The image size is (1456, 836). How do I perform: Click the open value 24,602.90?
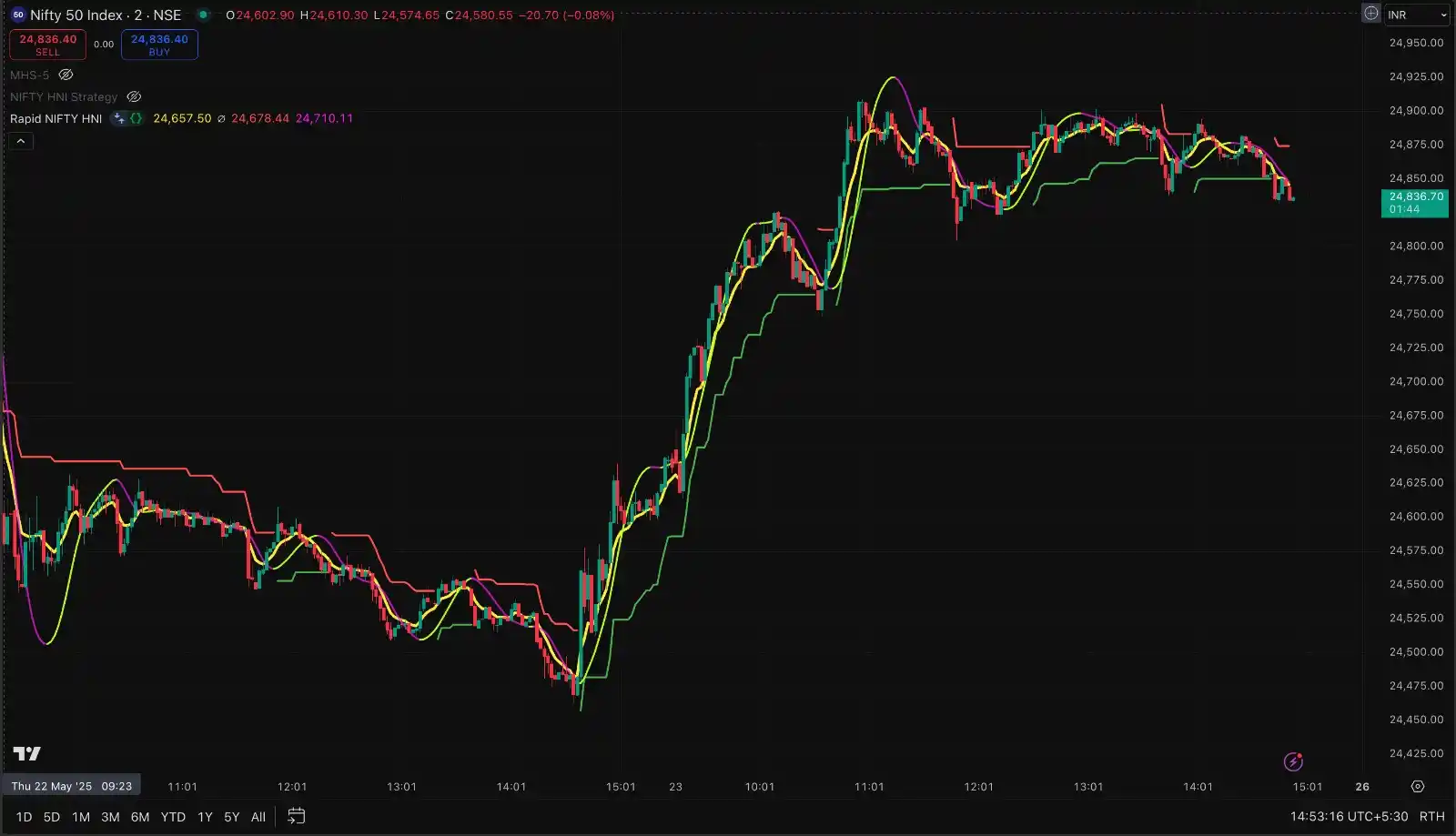(265, 15)
